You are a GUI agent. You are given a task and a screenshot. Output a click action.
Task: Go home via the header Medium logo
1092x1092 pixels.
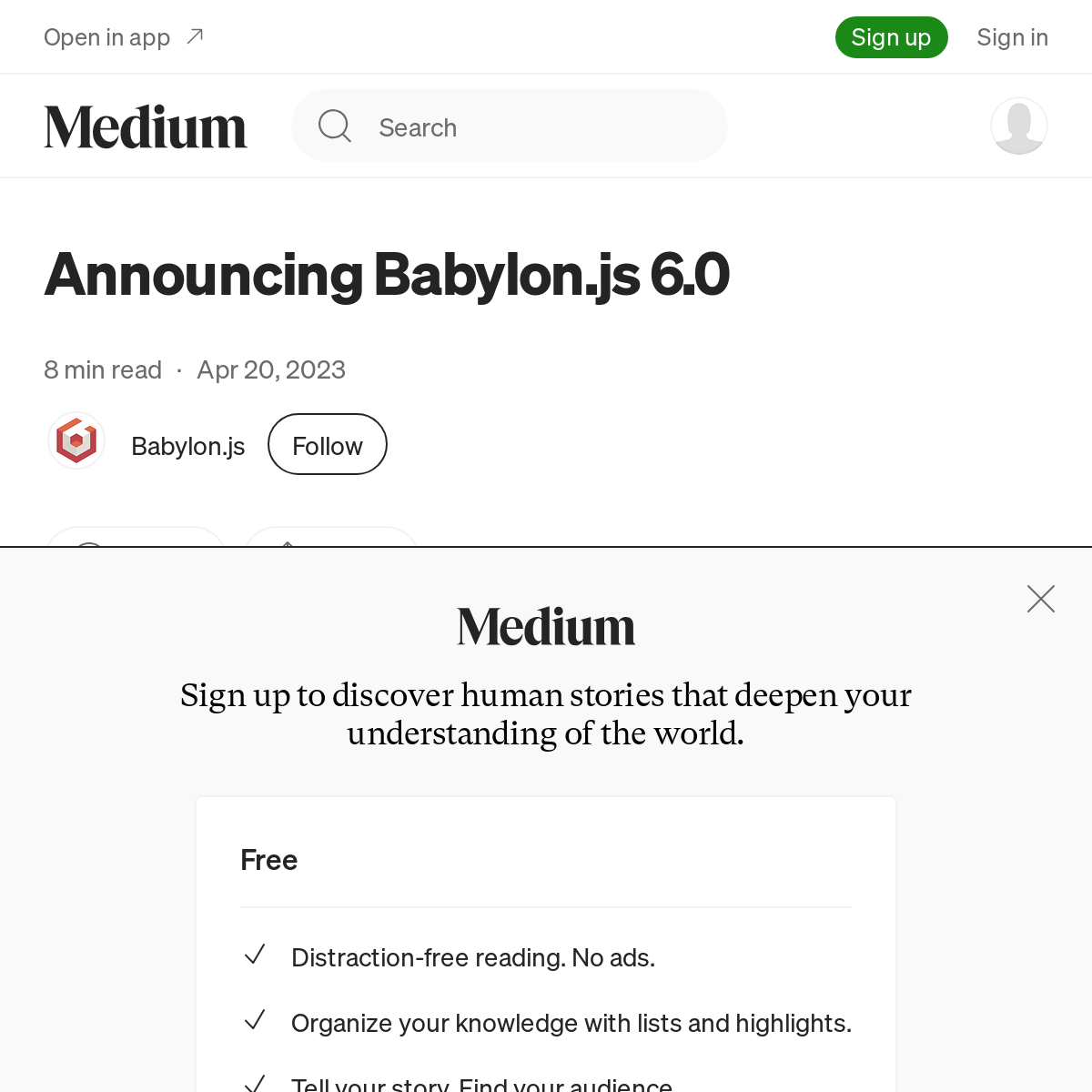(146, 126)
